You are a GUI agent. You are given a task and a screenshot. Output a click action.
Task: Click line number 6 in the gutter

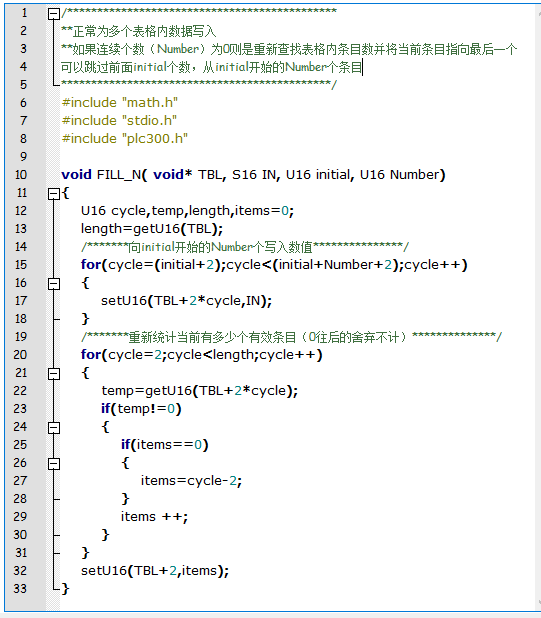coord(24,102)
